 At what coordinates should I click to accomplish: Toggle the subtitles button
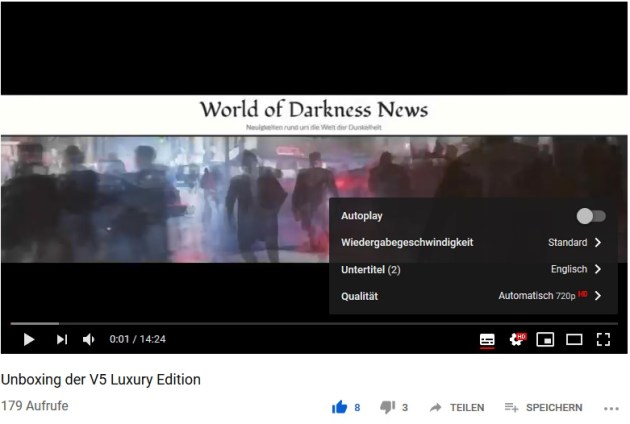(487, 340)
